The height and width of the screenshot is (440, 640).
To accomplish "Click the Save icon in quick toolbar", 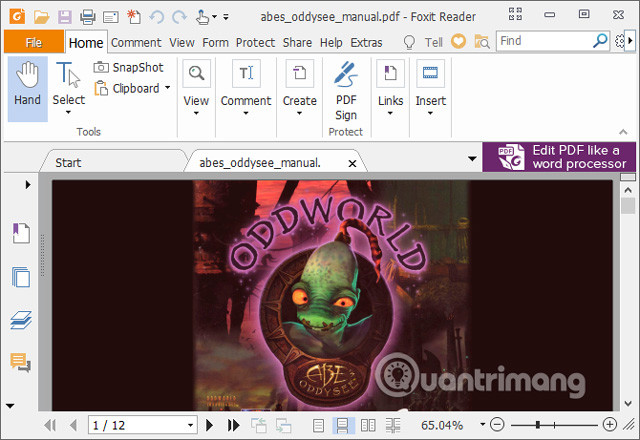I will tap(64, 17).
